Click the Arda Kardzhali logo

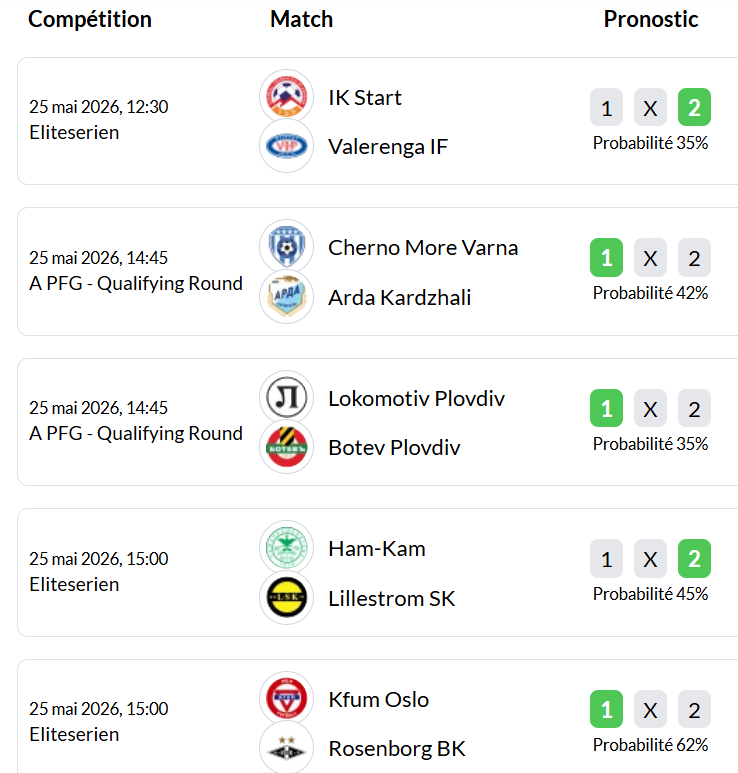286,297
